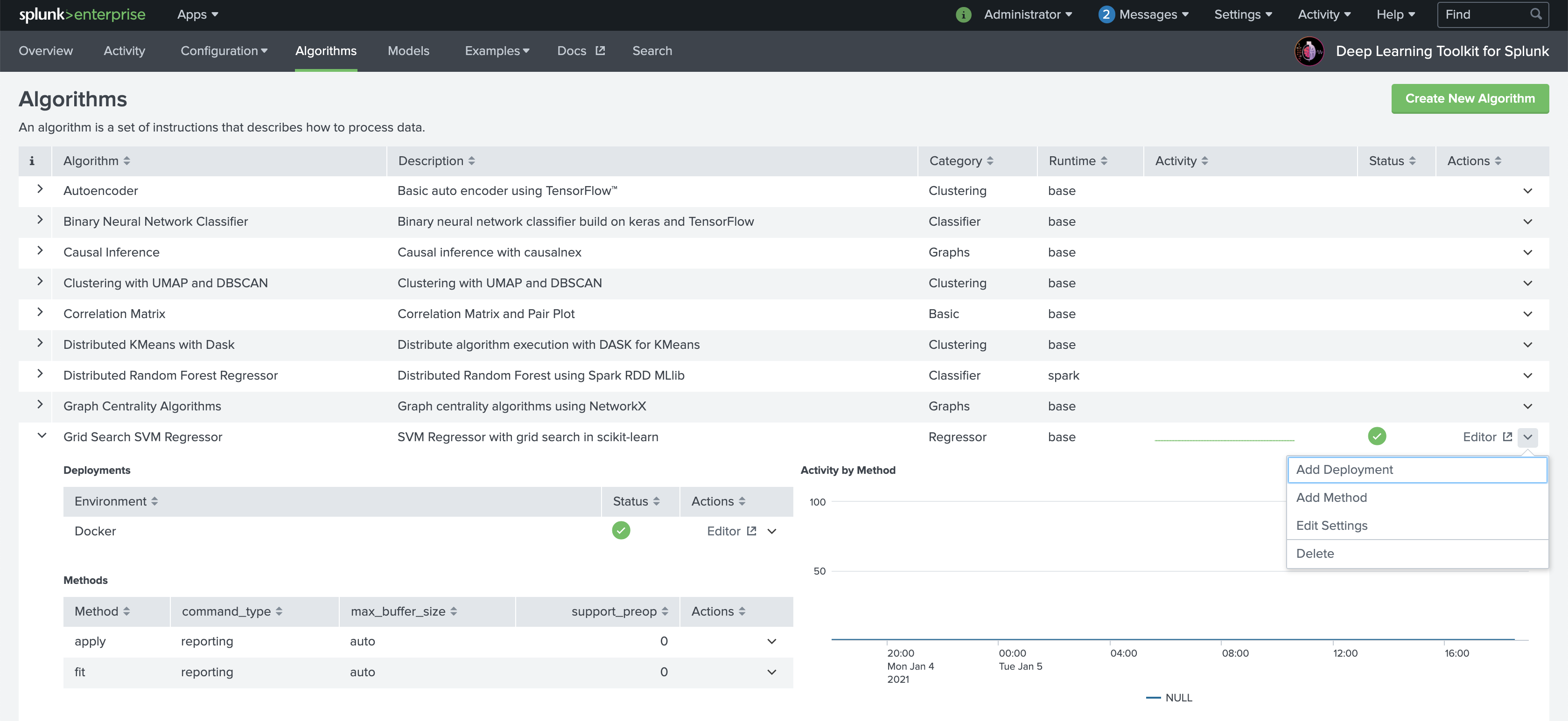Click Create New Algorithm button
Viewport: 1568px width, 721px height.
1470,98
